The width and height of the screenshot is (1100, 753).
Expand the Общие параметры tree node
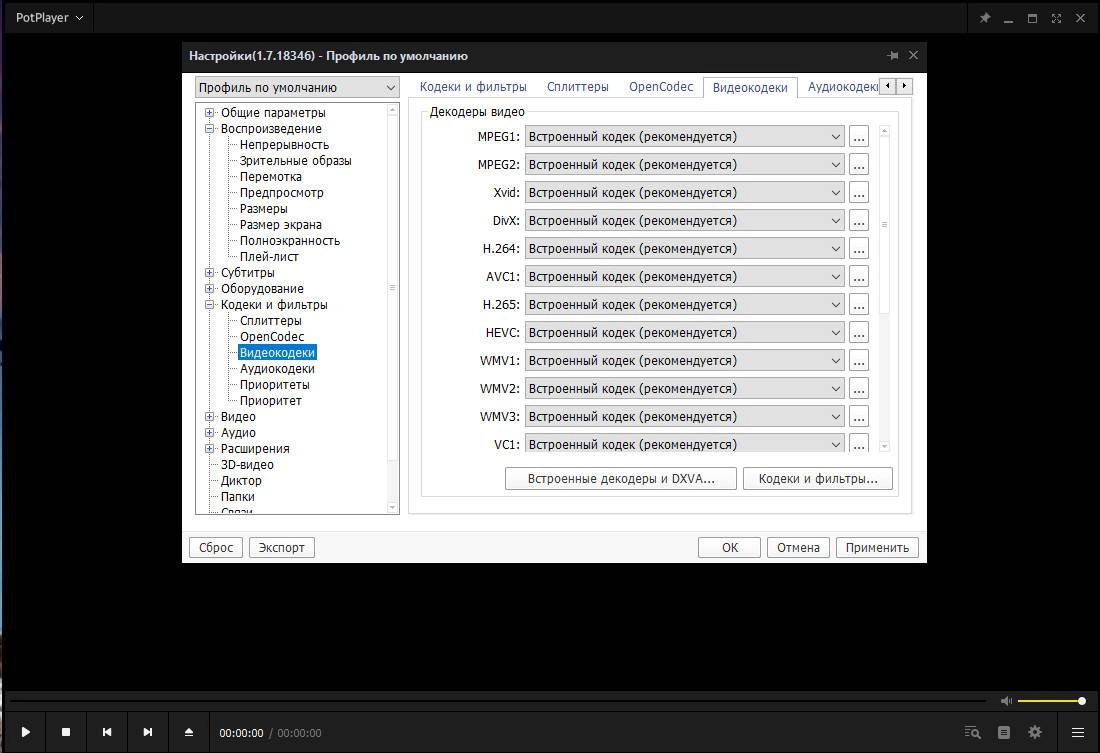point(209,112)
